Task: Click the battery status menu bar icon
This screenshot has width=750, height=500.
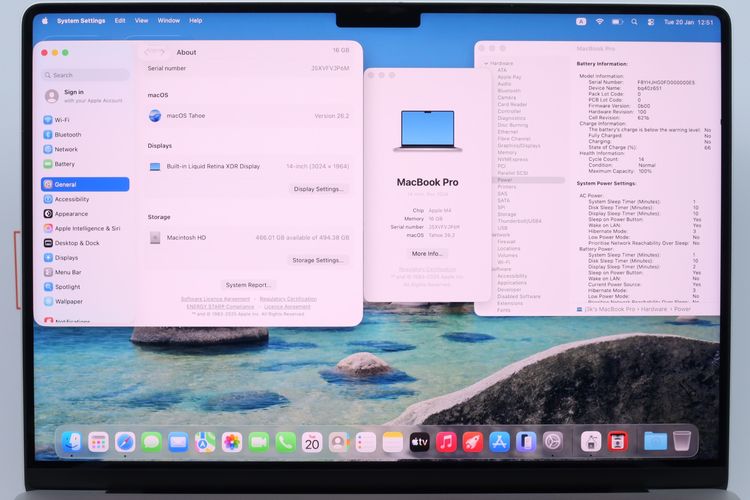Action: pos(618,22)
